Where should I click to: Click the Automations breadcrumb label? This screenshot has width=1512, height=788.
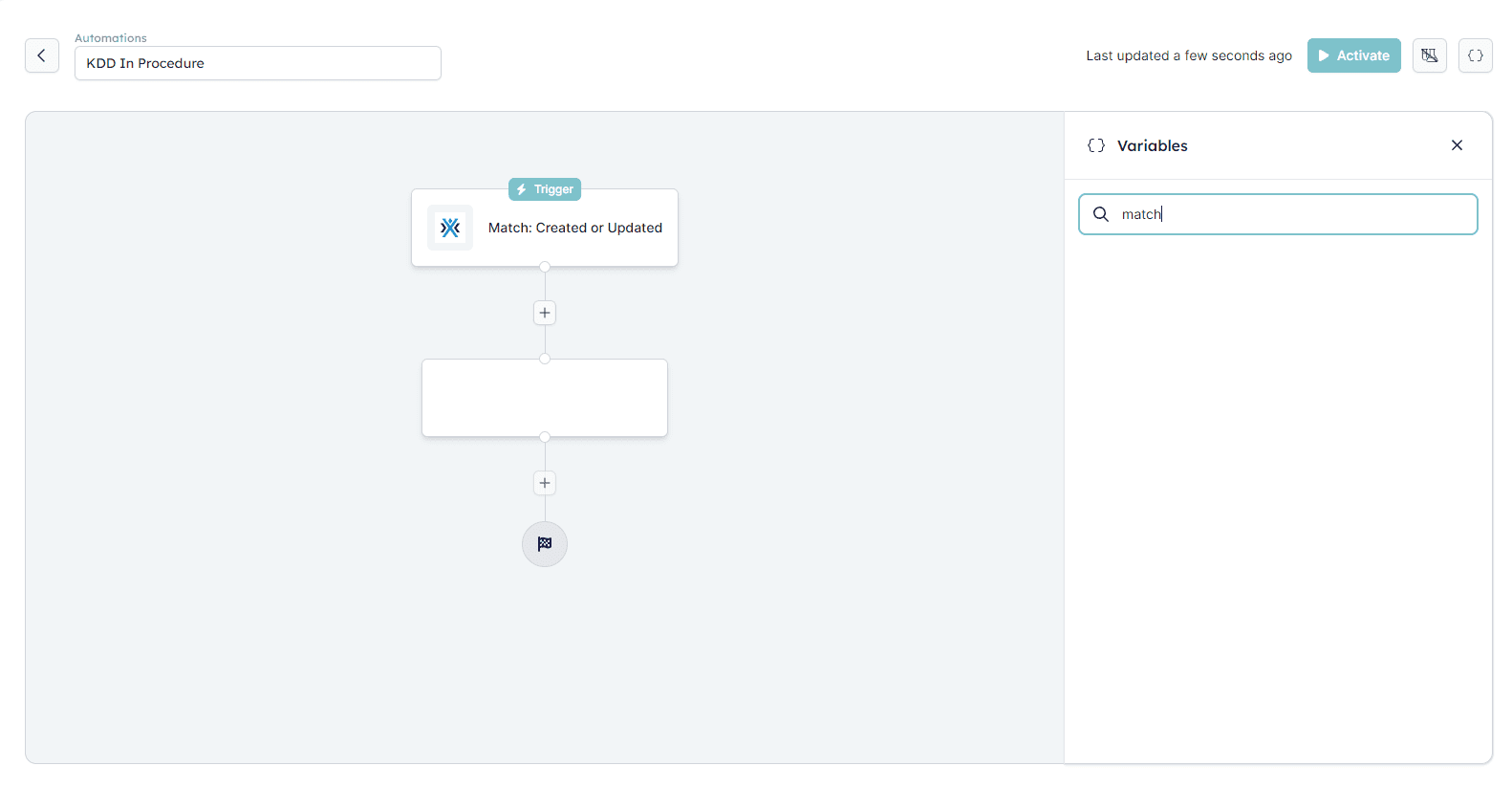click(x=111, y=38)
